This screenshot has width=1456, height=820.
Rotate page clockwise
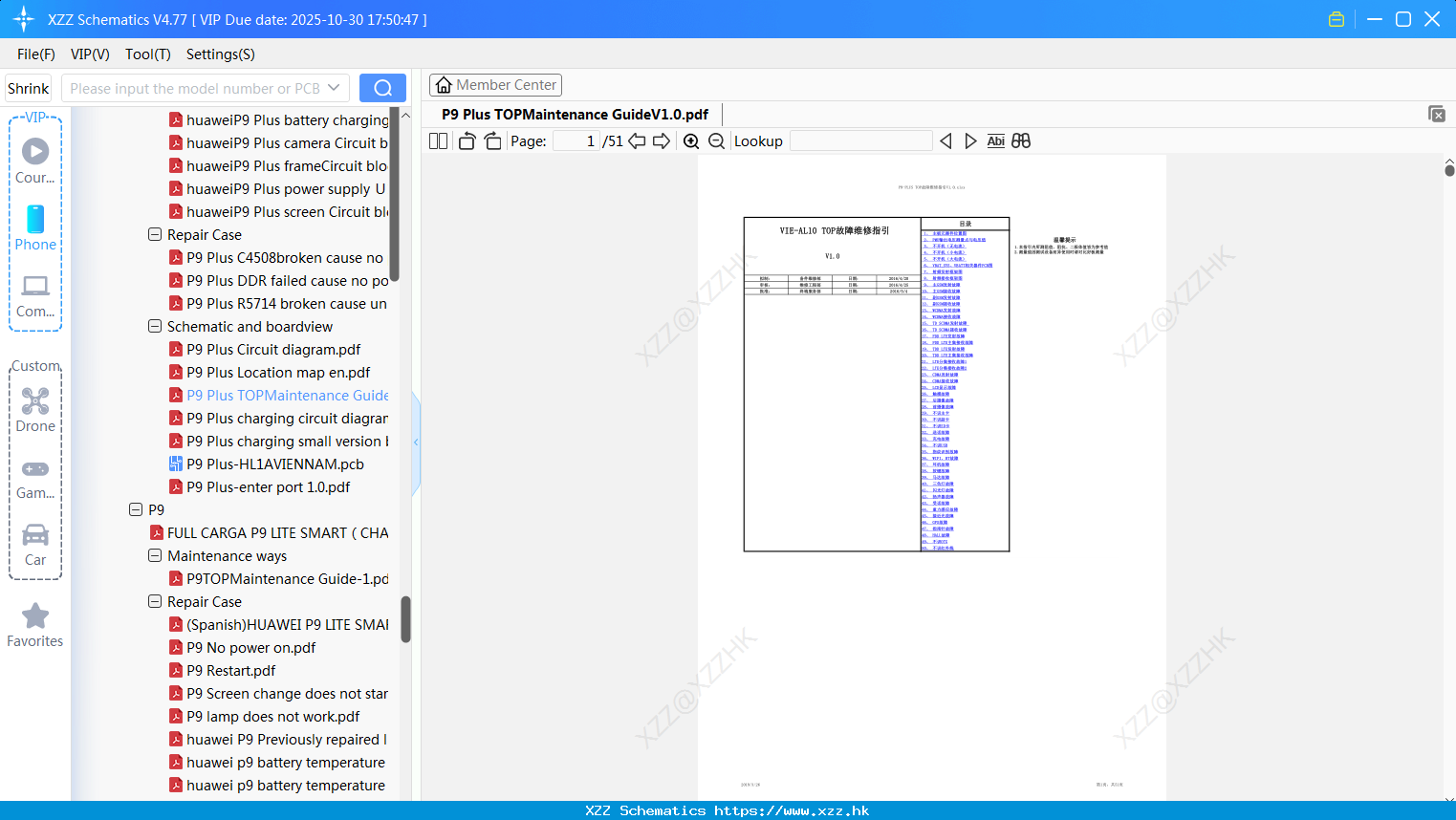point(492,140)
